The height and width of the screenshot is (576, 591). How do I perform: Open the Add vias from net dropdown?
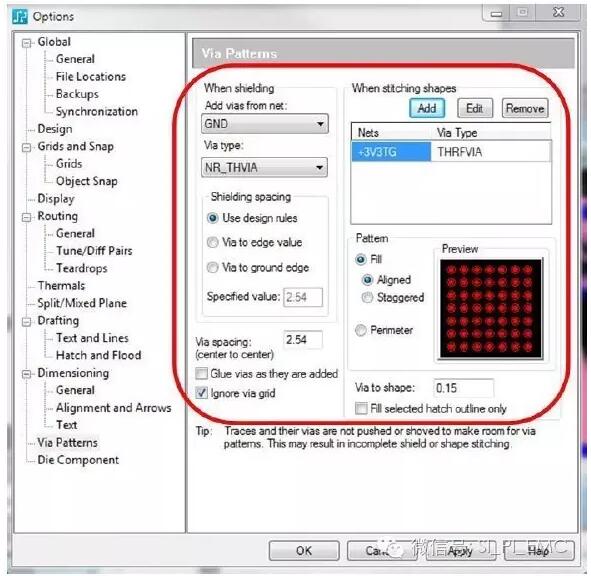pyautogui.click(x=265, y=124)
